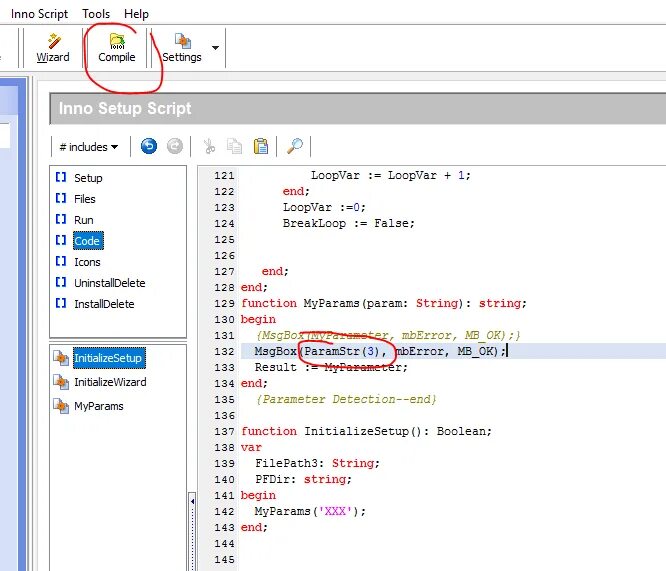Click the panel splitter collapse arrow
This screenshot has height=571, width=666.
pyautogui.click(x=192, y=502)
